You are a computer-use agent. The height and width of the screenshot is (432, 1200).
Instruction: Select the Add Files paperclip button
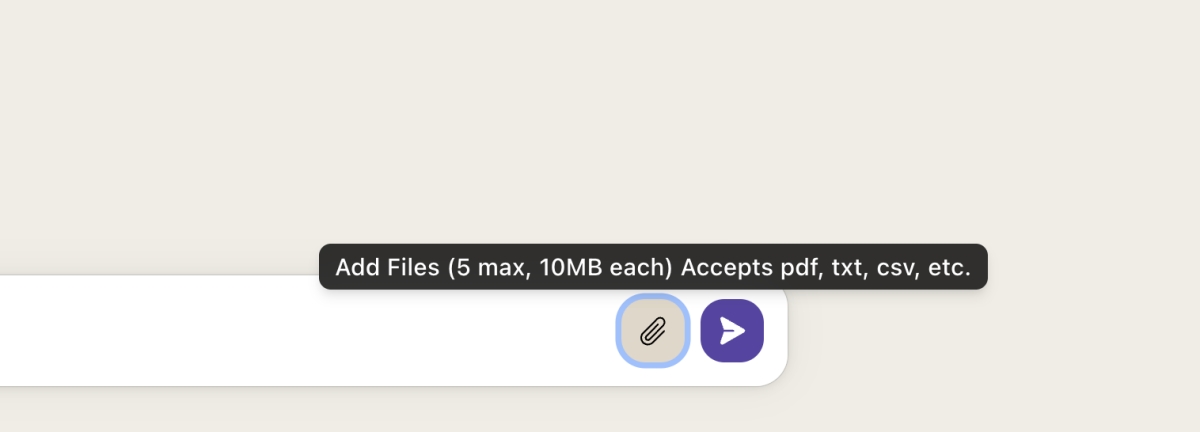coord(653,331)
